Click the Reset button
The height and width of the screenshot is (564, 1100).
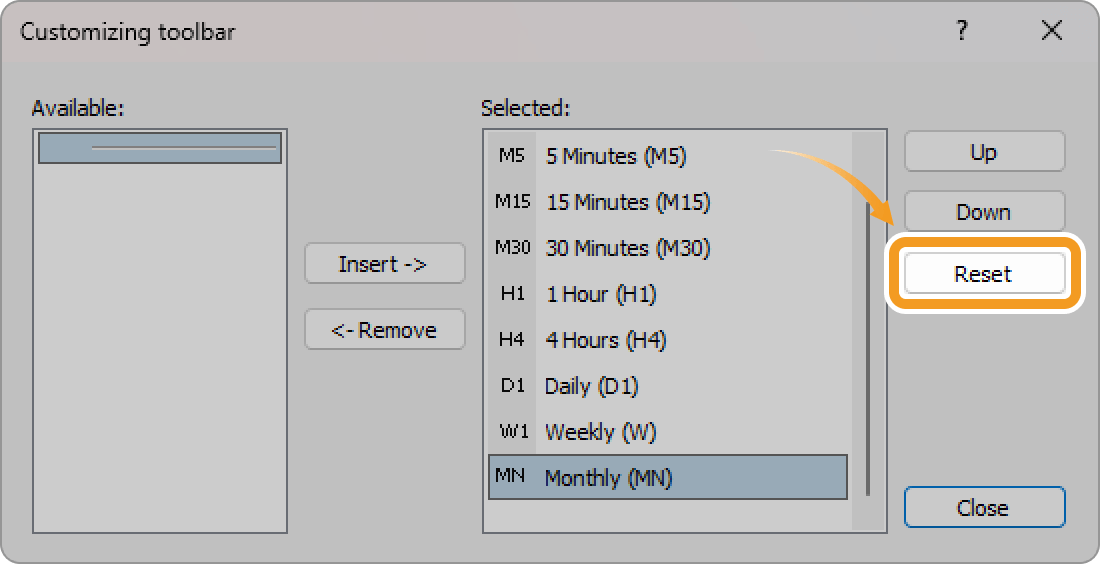(x=984, y=273)
